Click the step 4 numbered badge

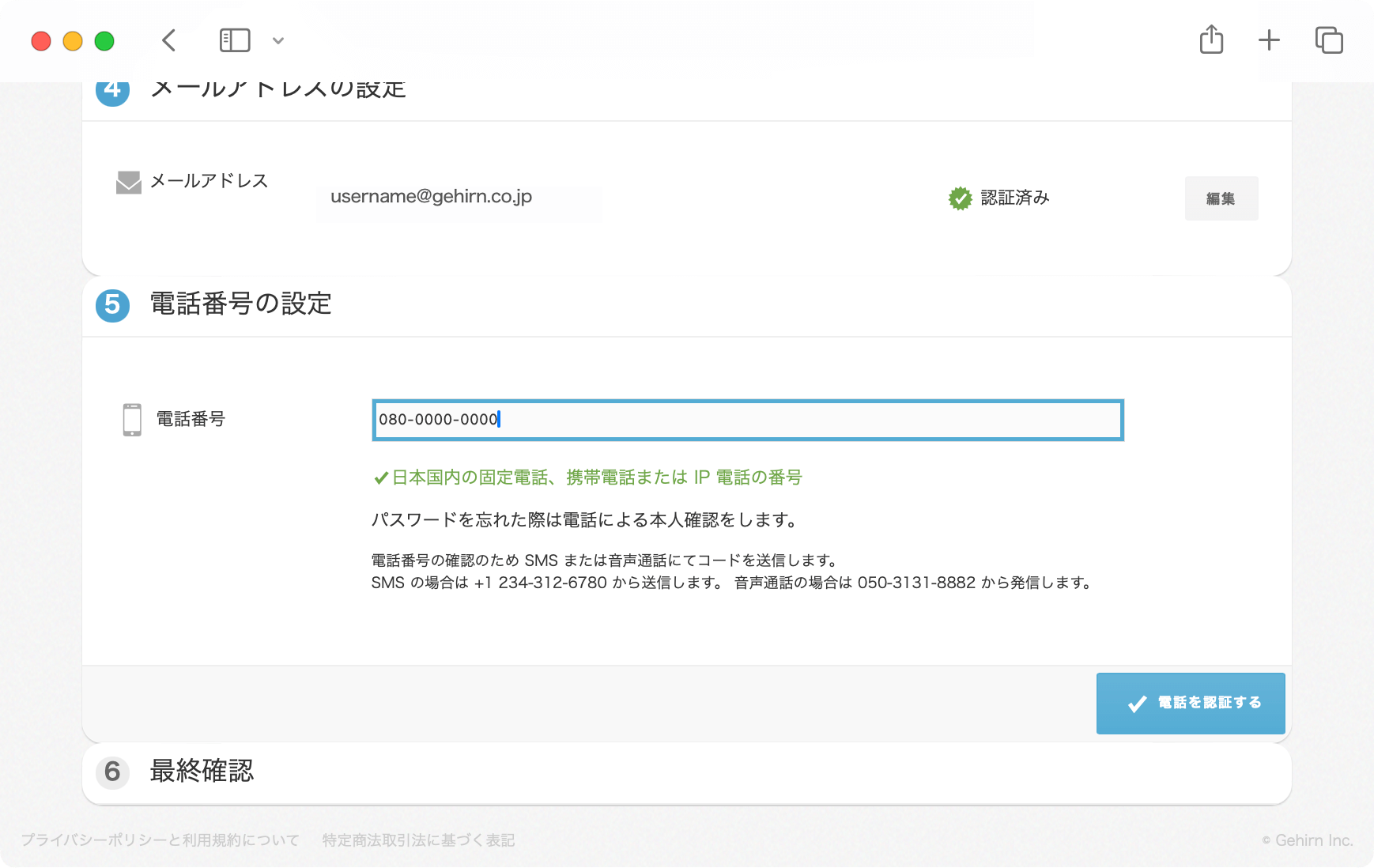click(112, 89)
